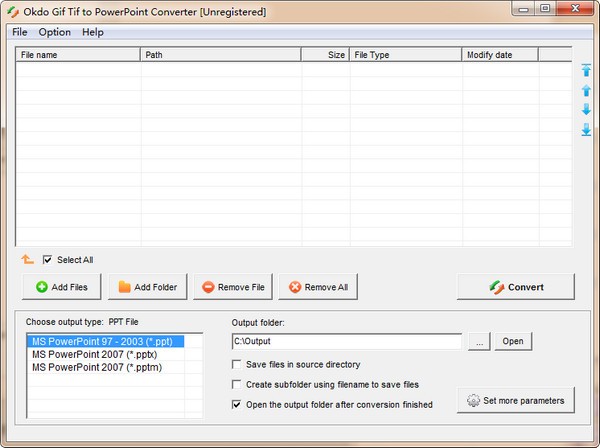Click the move-to-top arrow icon
600x448 pixels.
[x=586, y=70]
